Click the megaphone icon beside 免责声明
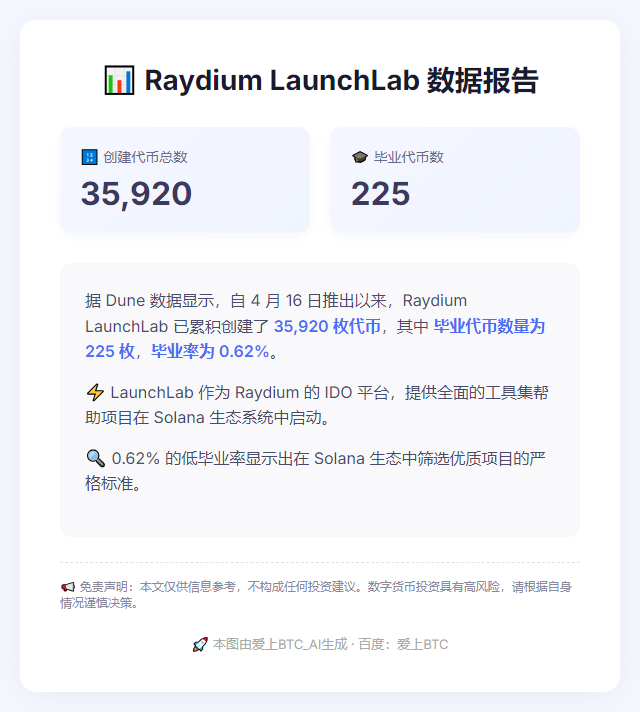 pos(68,587)
